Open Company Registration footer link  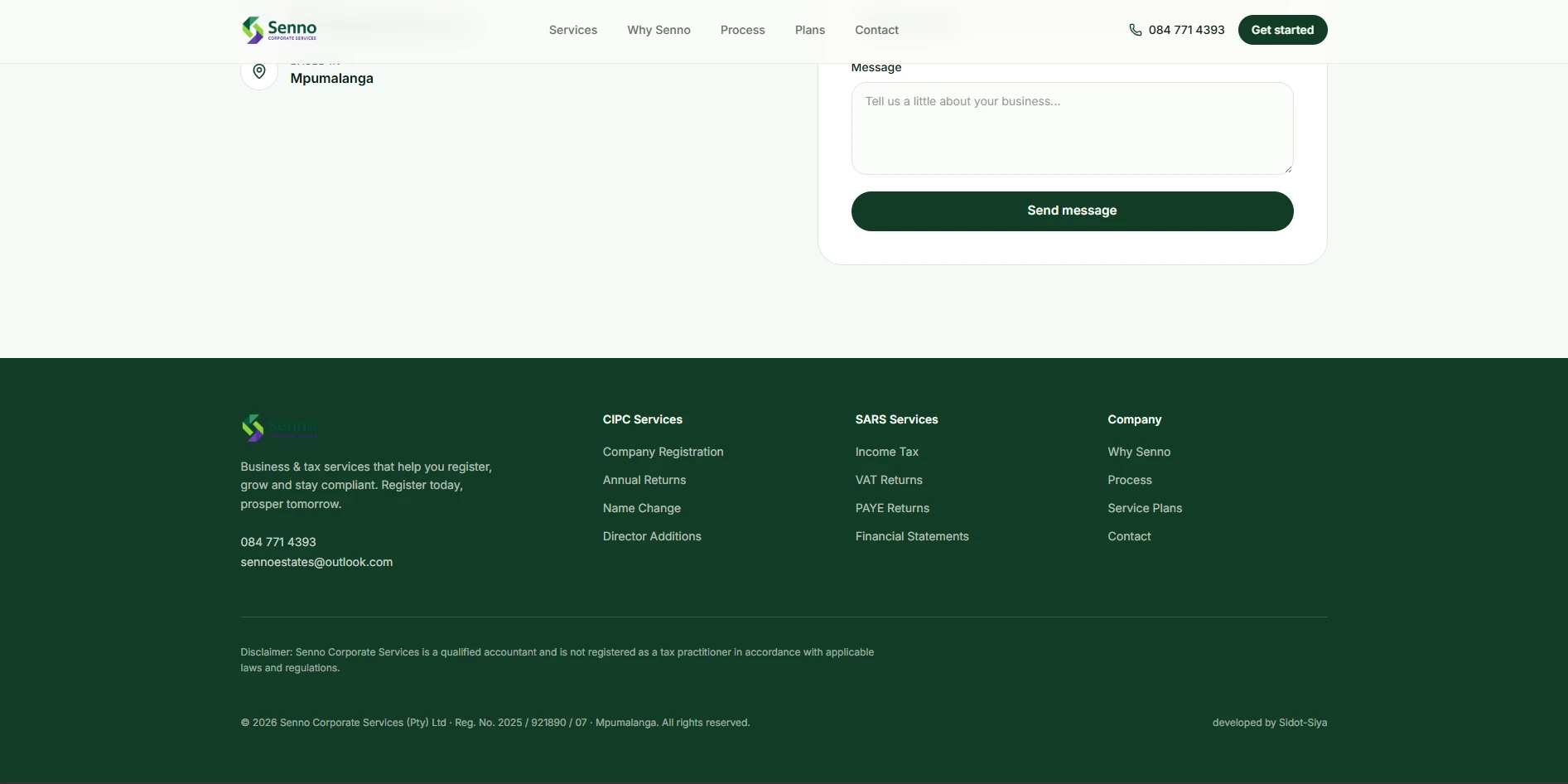click(663, 452)
